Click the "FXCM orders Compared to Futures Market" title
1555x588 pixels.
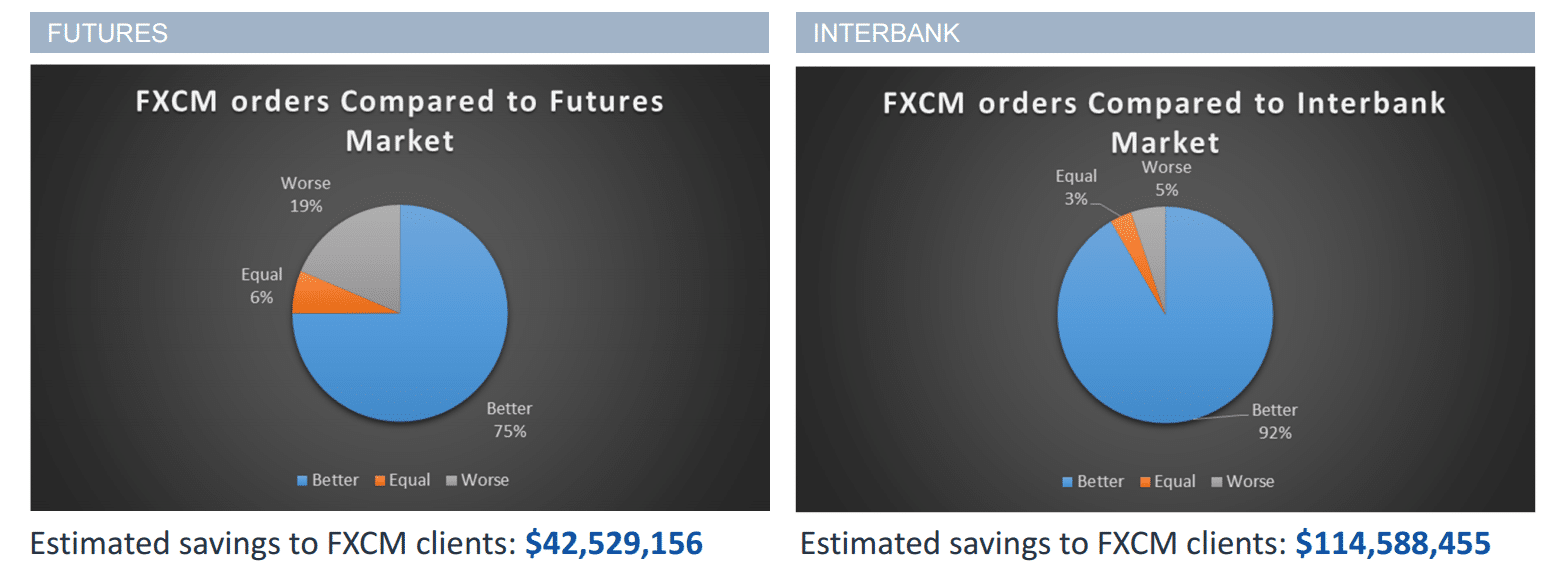[x=400, y=120]
